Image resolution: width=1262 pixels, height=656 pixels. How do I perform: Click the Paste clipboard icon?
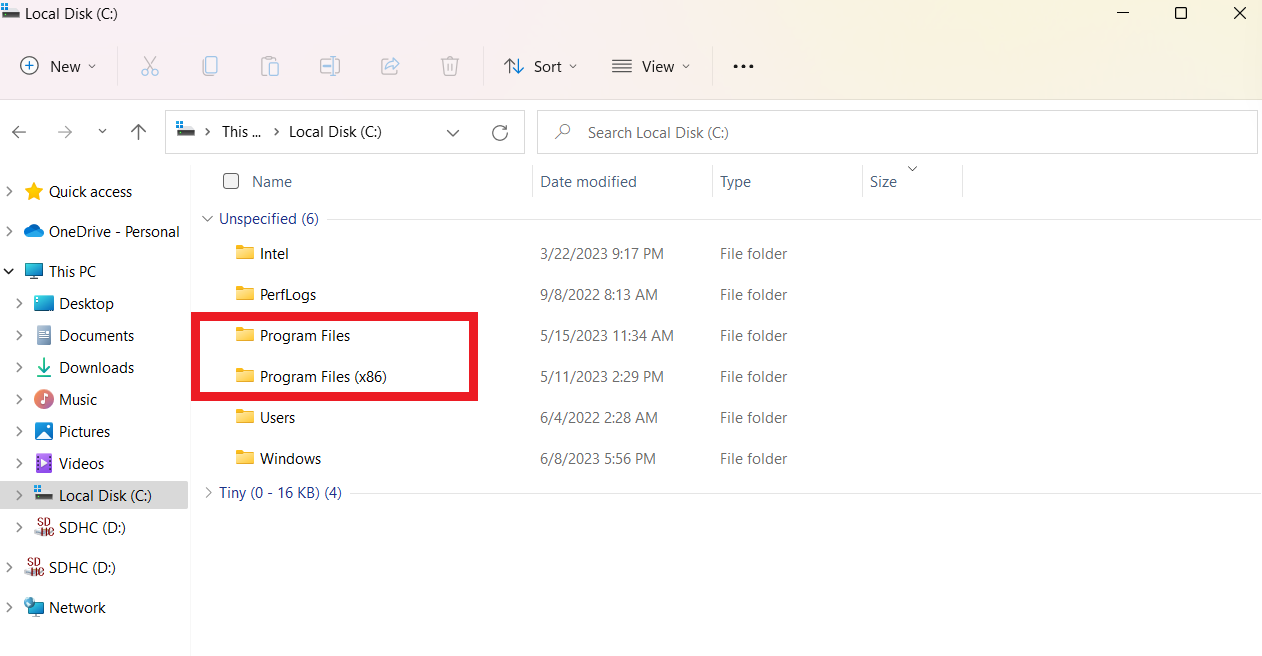[270, 66]
